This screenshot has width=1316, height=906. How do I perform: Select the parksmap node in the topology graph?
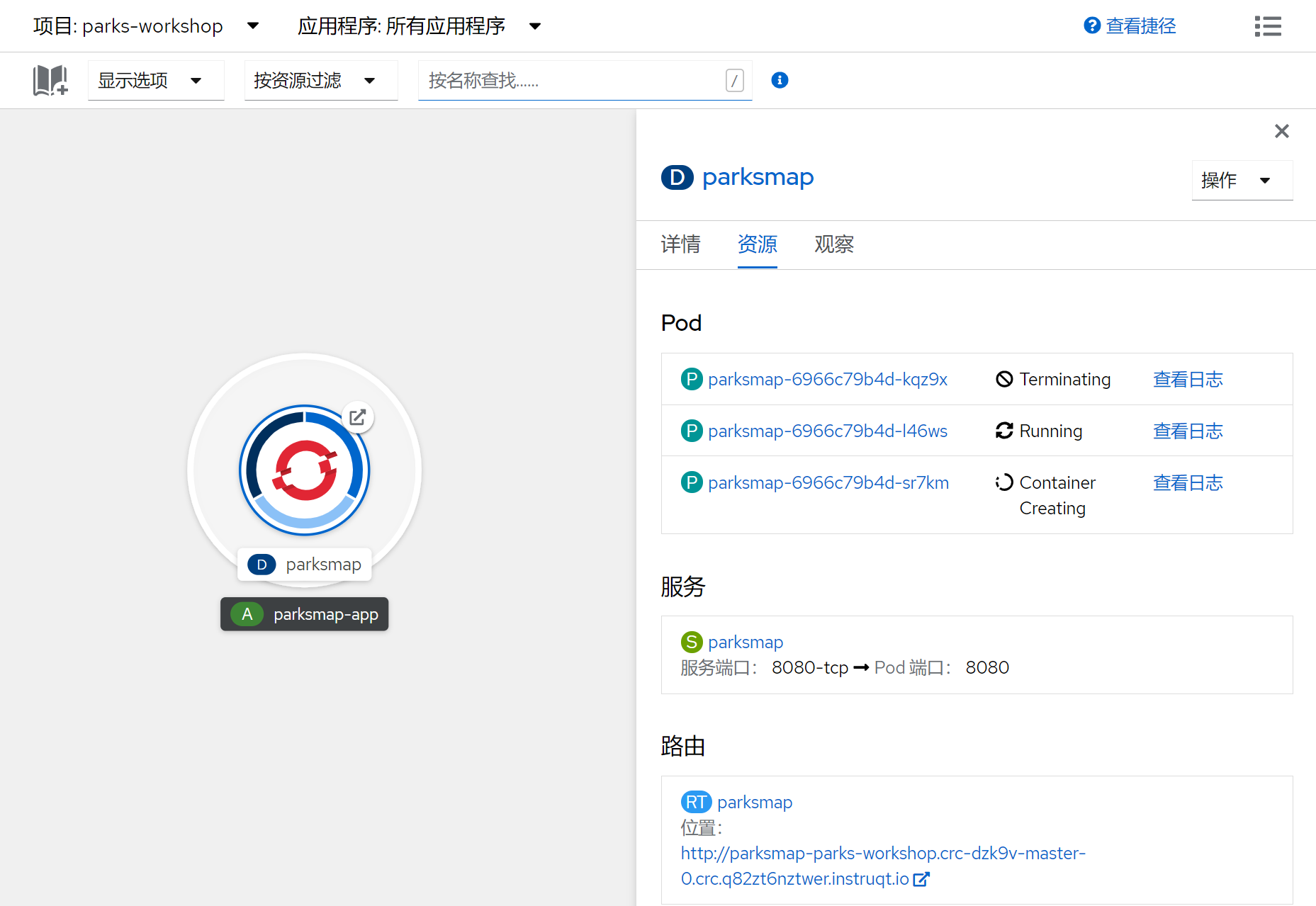point(303,470)
